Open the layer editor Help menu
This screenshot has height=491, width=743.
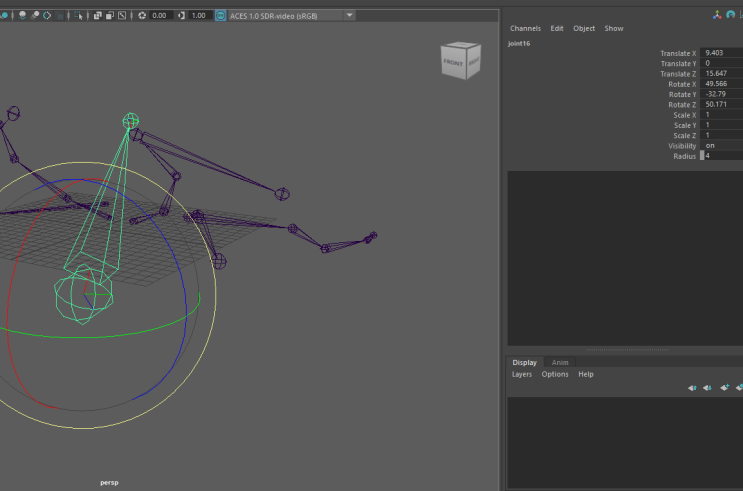pos(586,374)
